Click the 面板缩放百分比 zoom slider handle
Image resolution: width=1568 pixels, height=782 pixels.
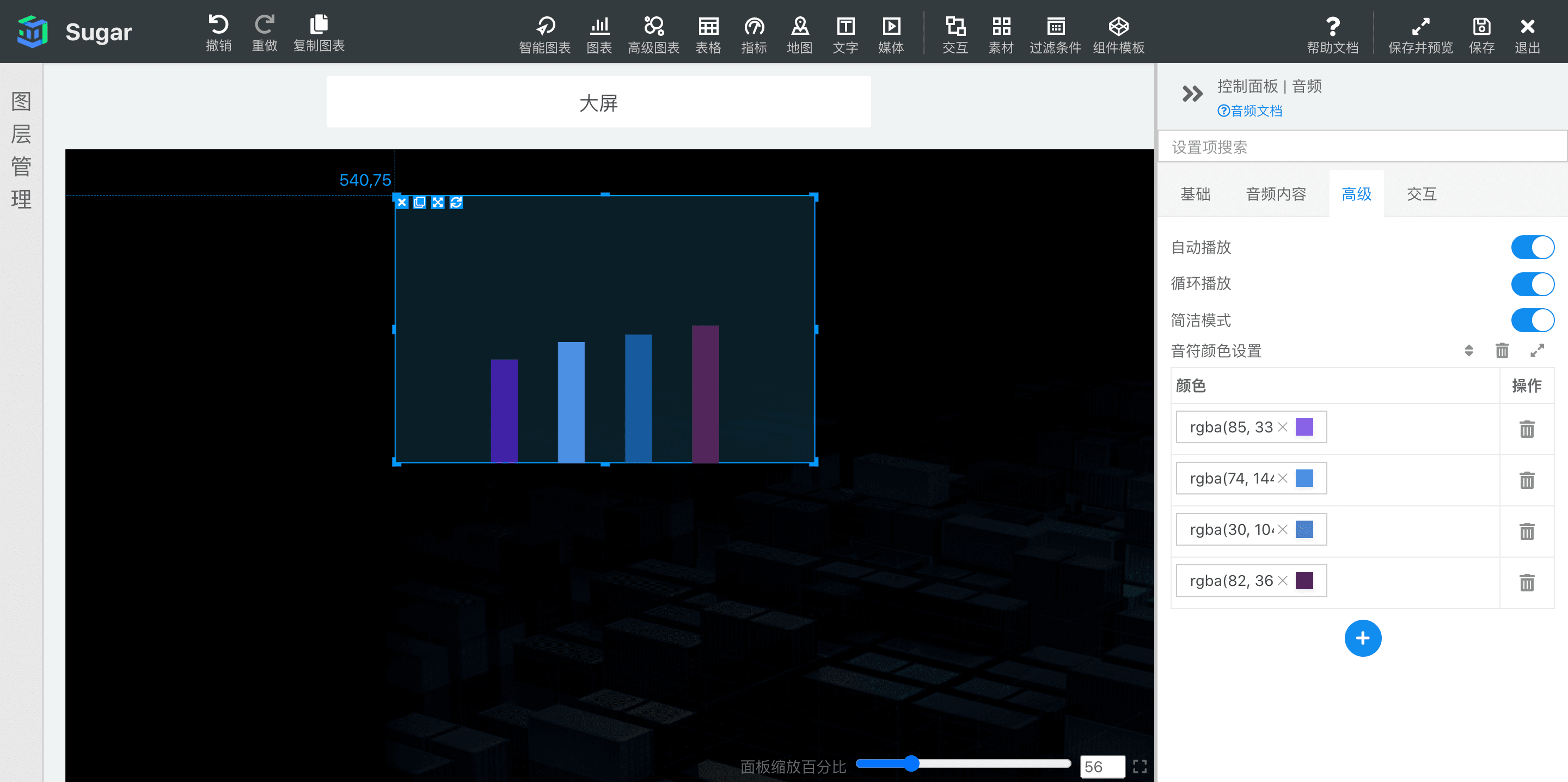coord(911,763)
